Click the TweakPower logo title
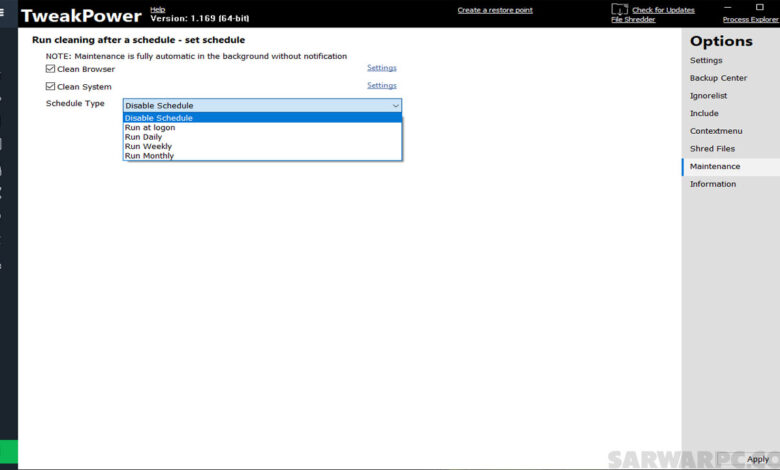The image size is (780, 470). point(81,16)
